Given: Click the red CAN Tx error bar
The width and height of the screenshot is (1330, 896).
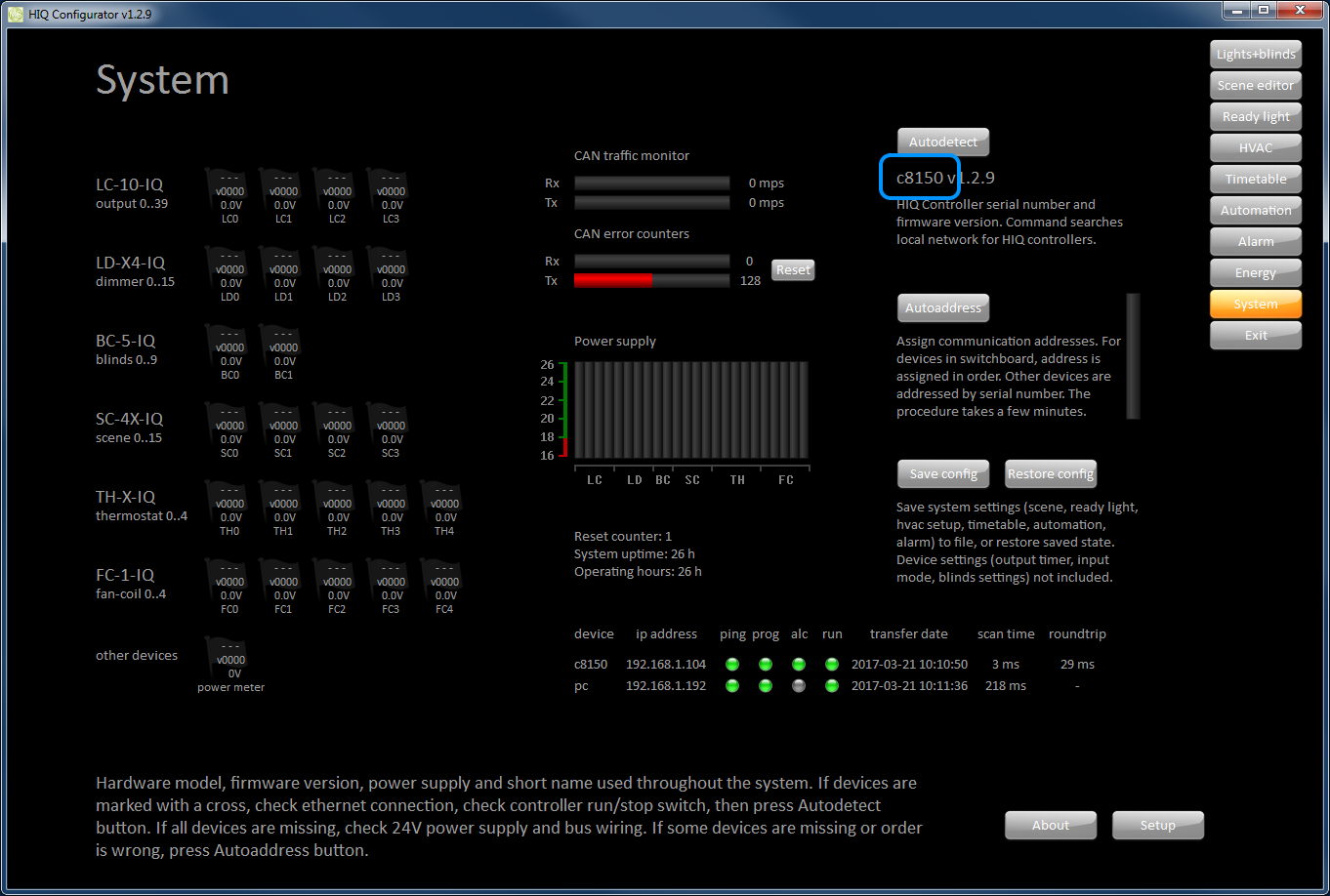Looking at the screenshot, I should tap(612, 281).
